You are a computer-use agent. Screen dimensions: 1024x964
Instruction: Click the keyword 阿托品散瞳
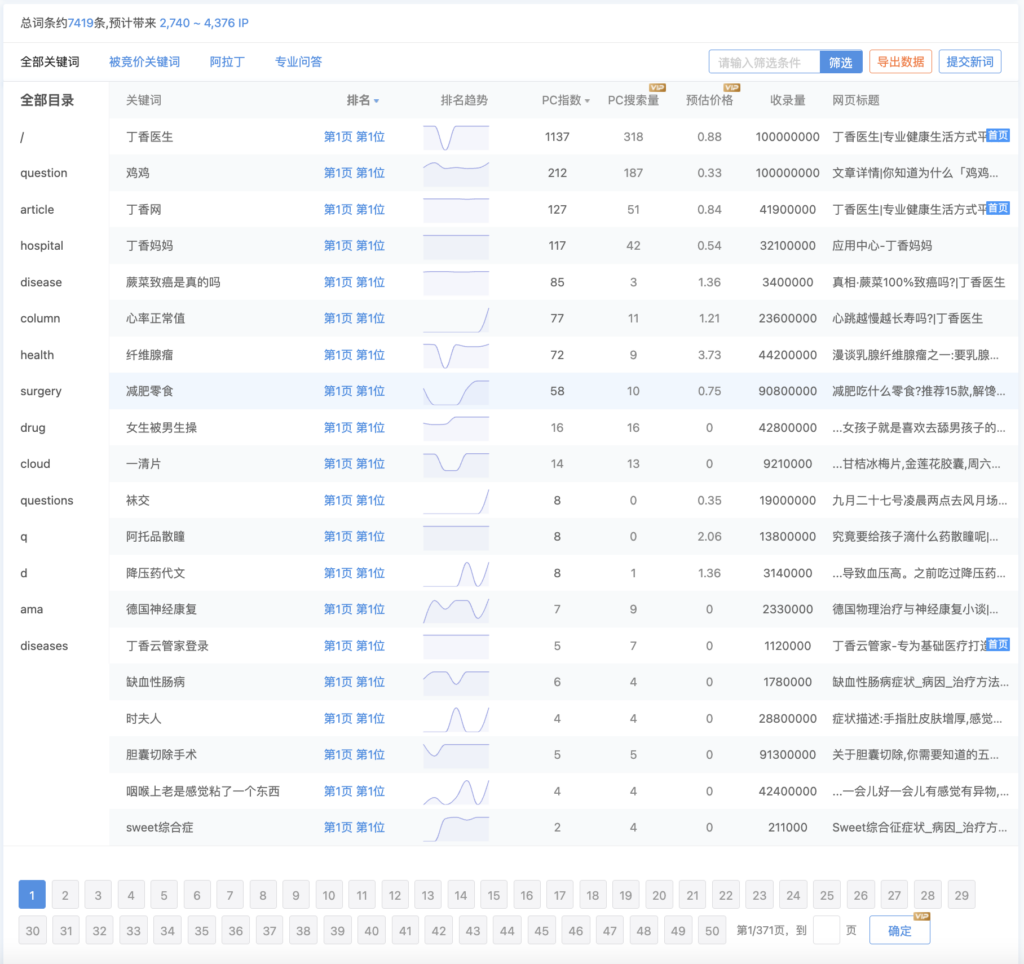click(155, 536)
